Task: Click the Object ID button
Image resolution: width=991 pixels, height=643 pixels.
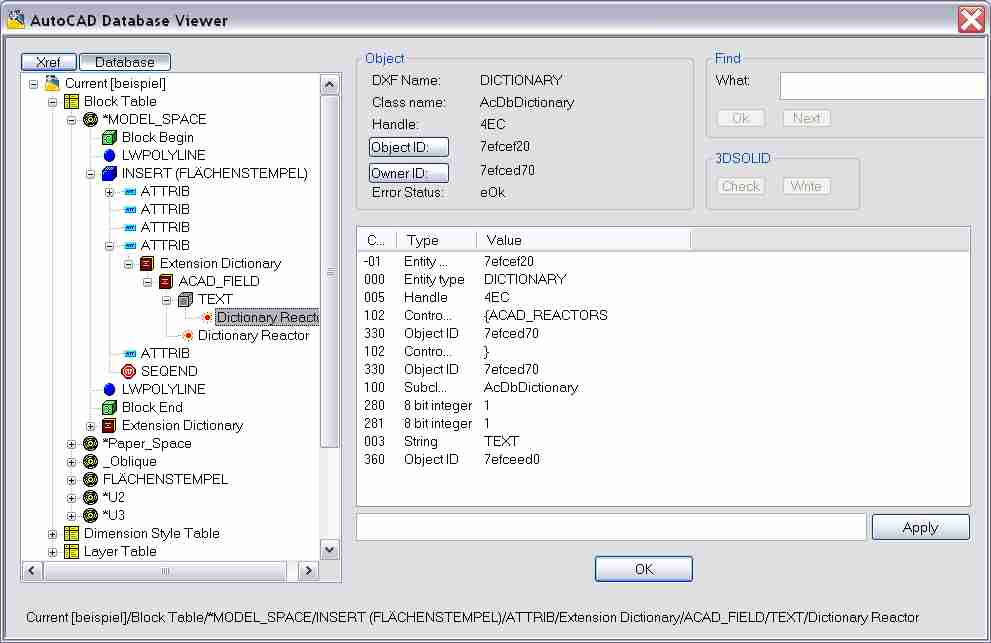Action: click(x=409, y=147)
